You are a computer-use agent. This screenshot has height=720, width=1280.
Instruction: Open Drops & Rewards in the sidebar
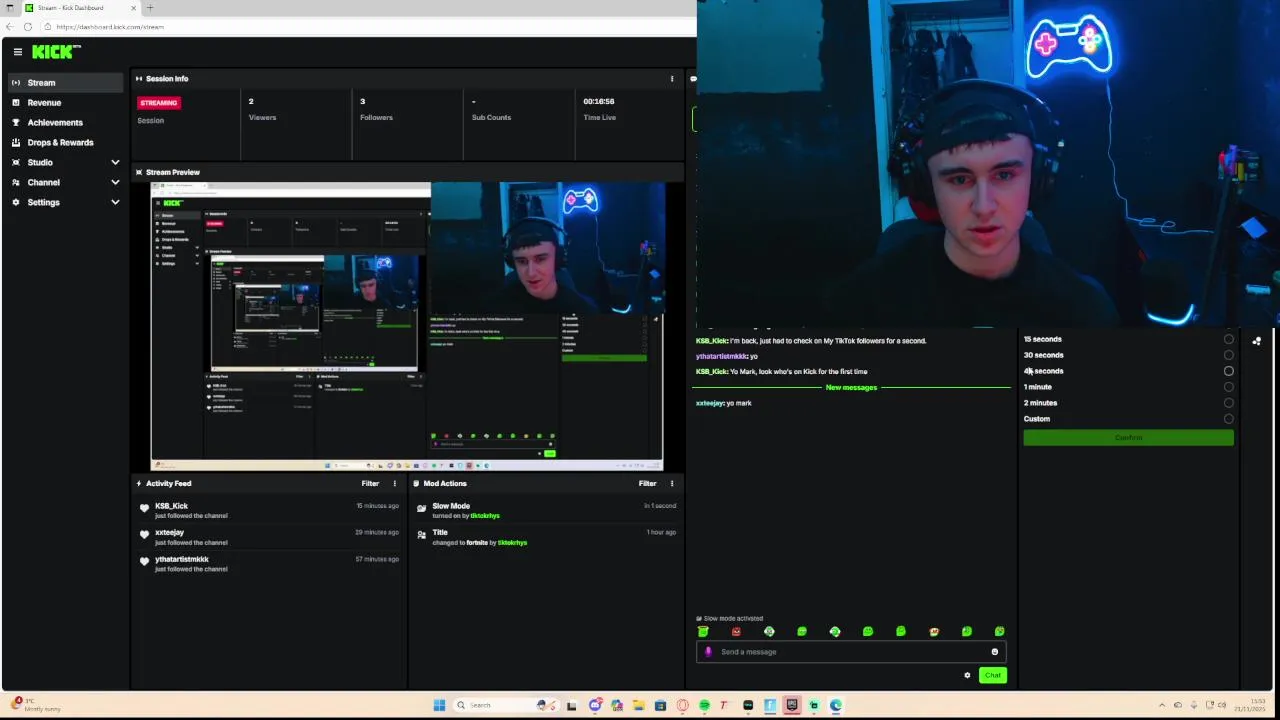[x=64, y=143]
